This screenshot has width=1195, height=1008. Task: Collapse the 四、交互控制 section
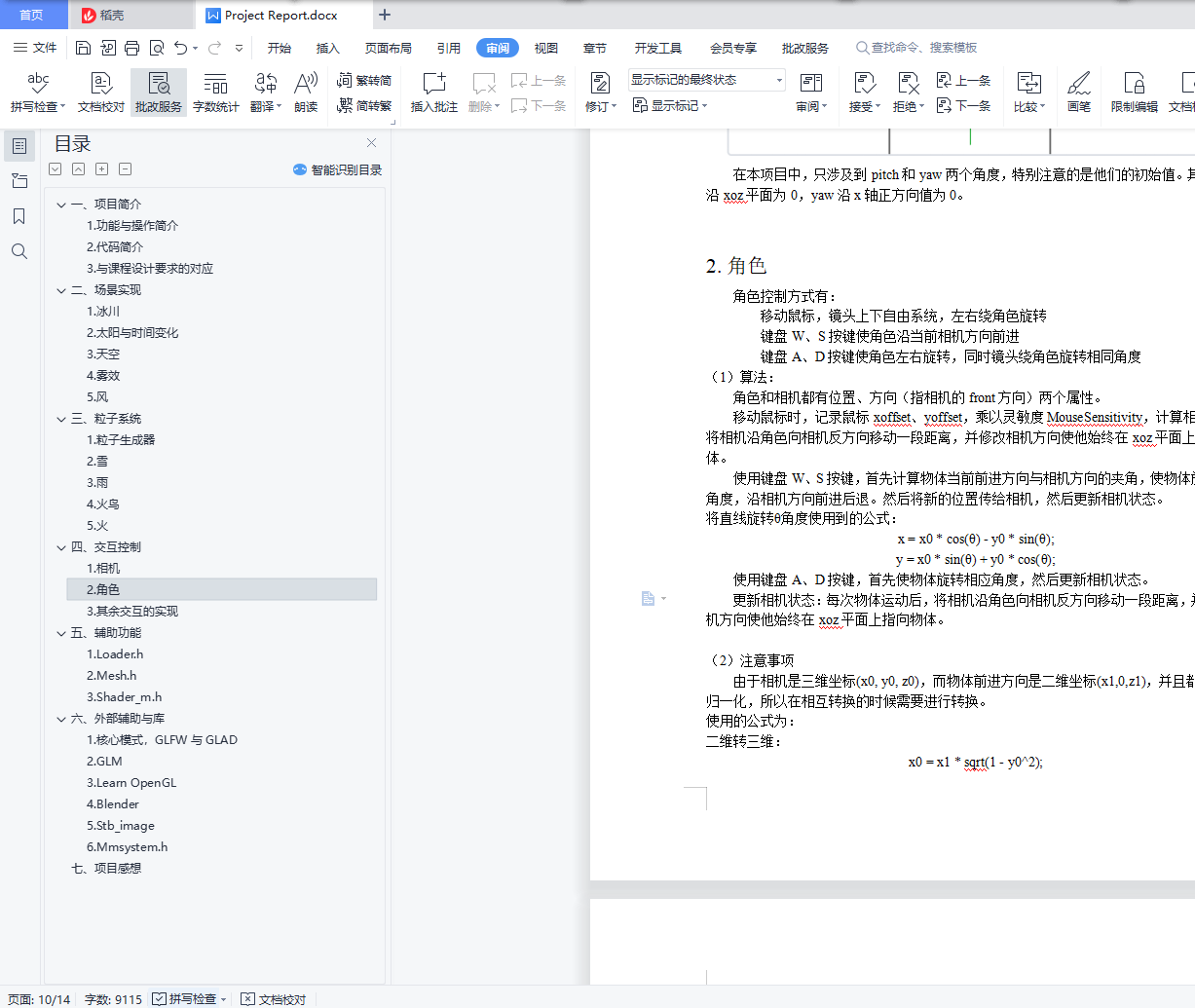click(61, 547)
